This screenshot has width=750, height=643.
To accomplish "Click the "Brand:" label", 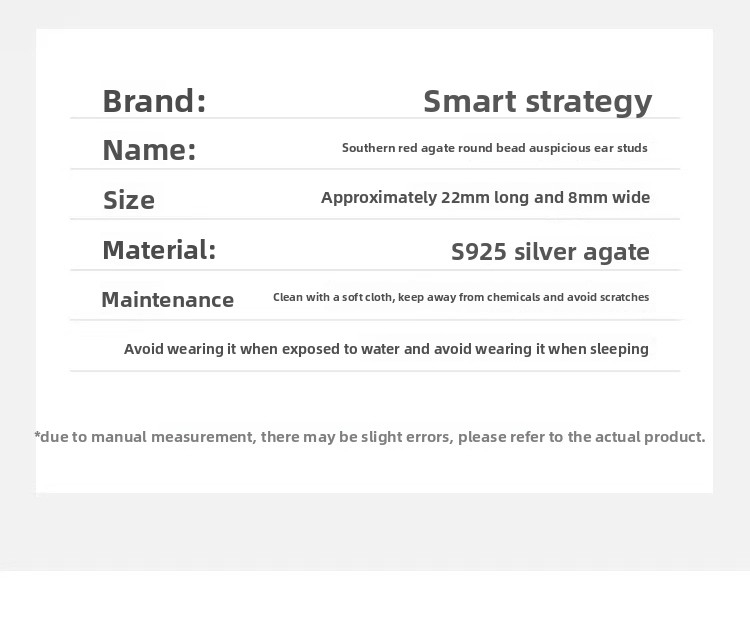I will click(x=154, y=101).
